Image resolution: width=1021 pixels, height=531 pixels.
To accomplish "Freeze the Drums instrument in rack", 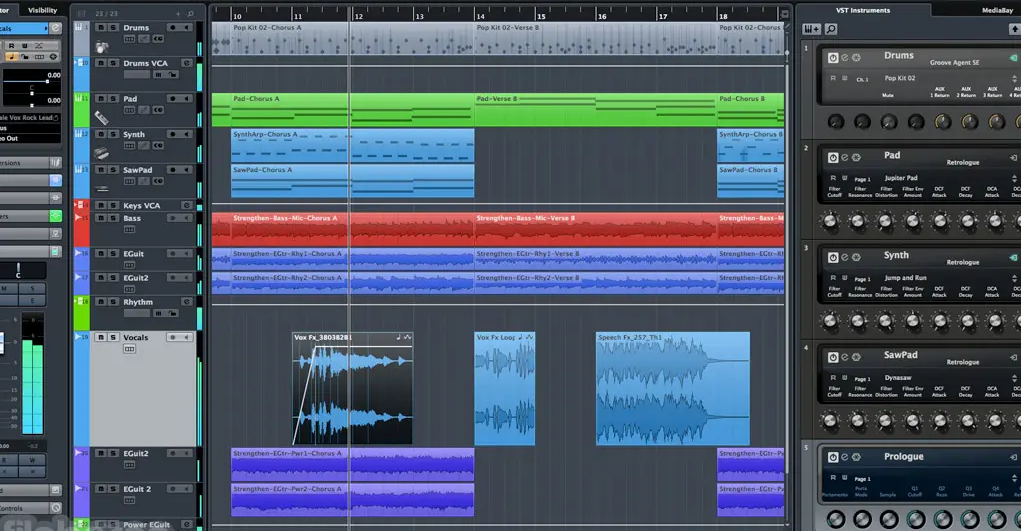I will pyautogui.click(x=856, y=58).
